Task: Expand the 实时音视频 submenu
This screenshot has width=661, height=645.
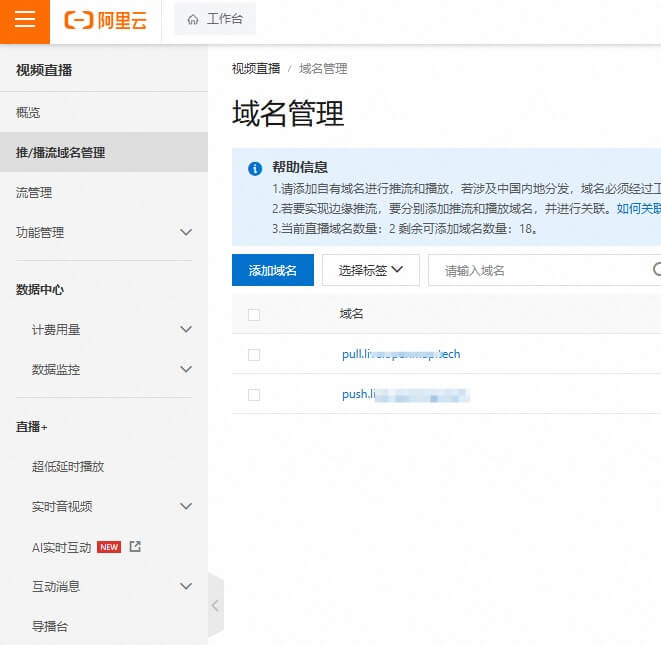Action: 185,506
